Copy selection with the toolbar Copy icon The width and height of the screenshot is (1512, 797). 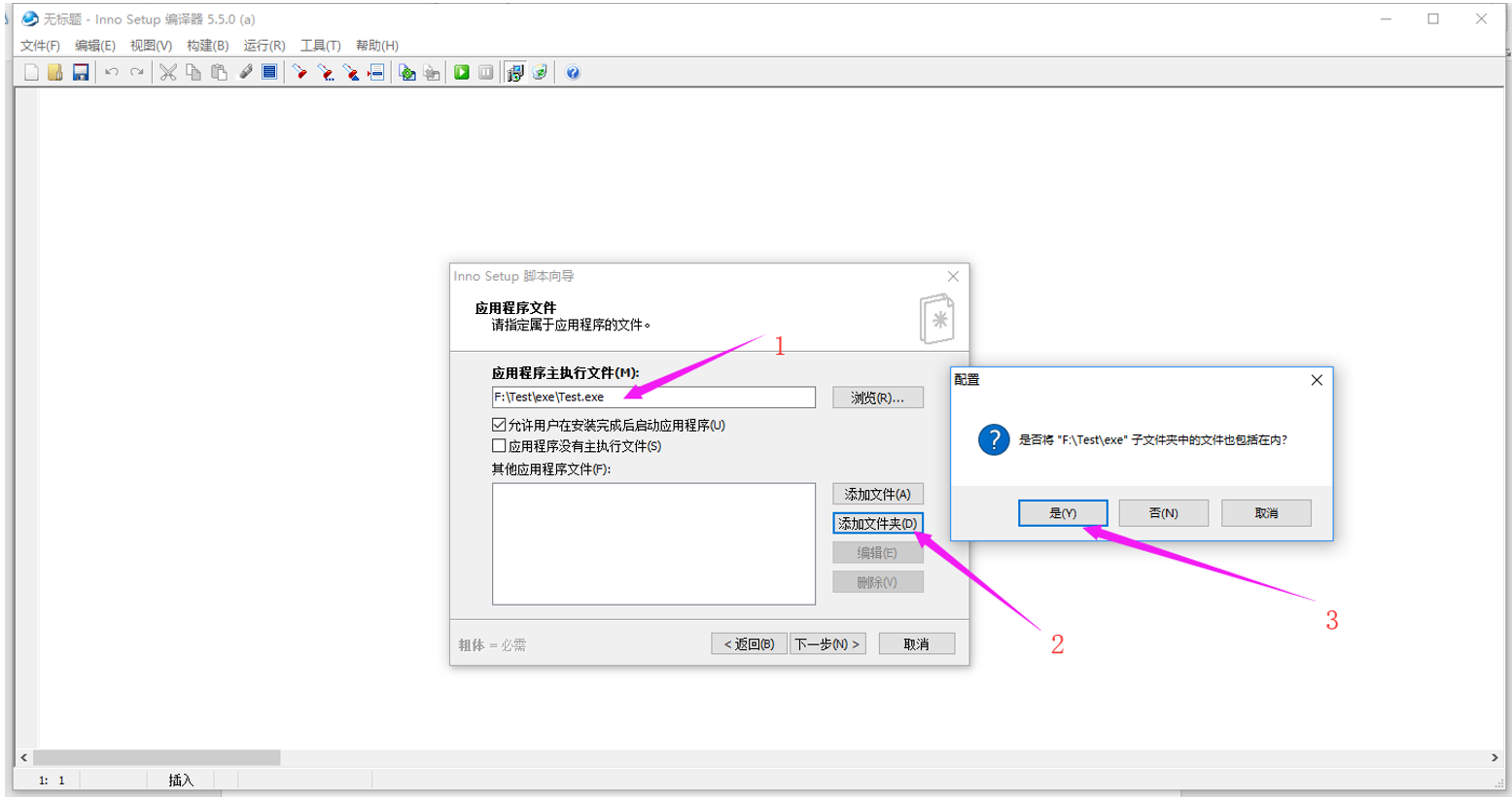[x=193, y=72]
